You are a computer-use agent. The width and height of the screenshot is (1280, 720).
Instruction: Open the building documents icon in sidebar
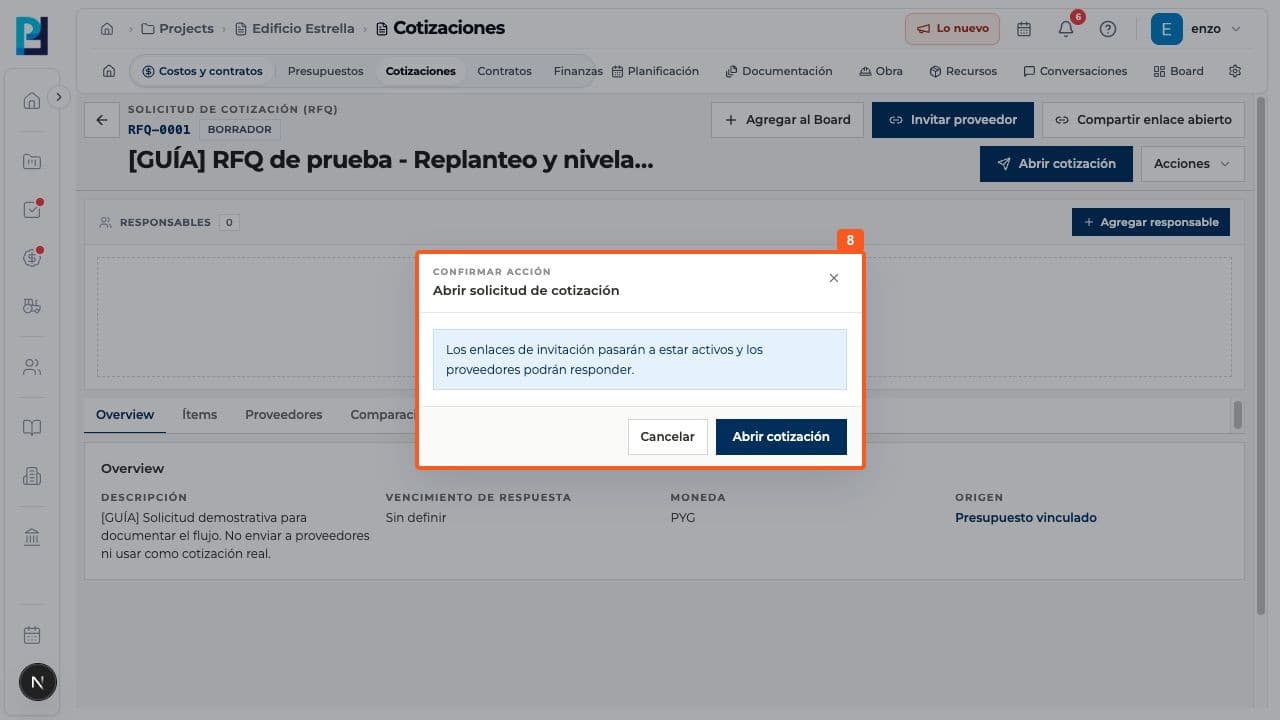point(32,477)
